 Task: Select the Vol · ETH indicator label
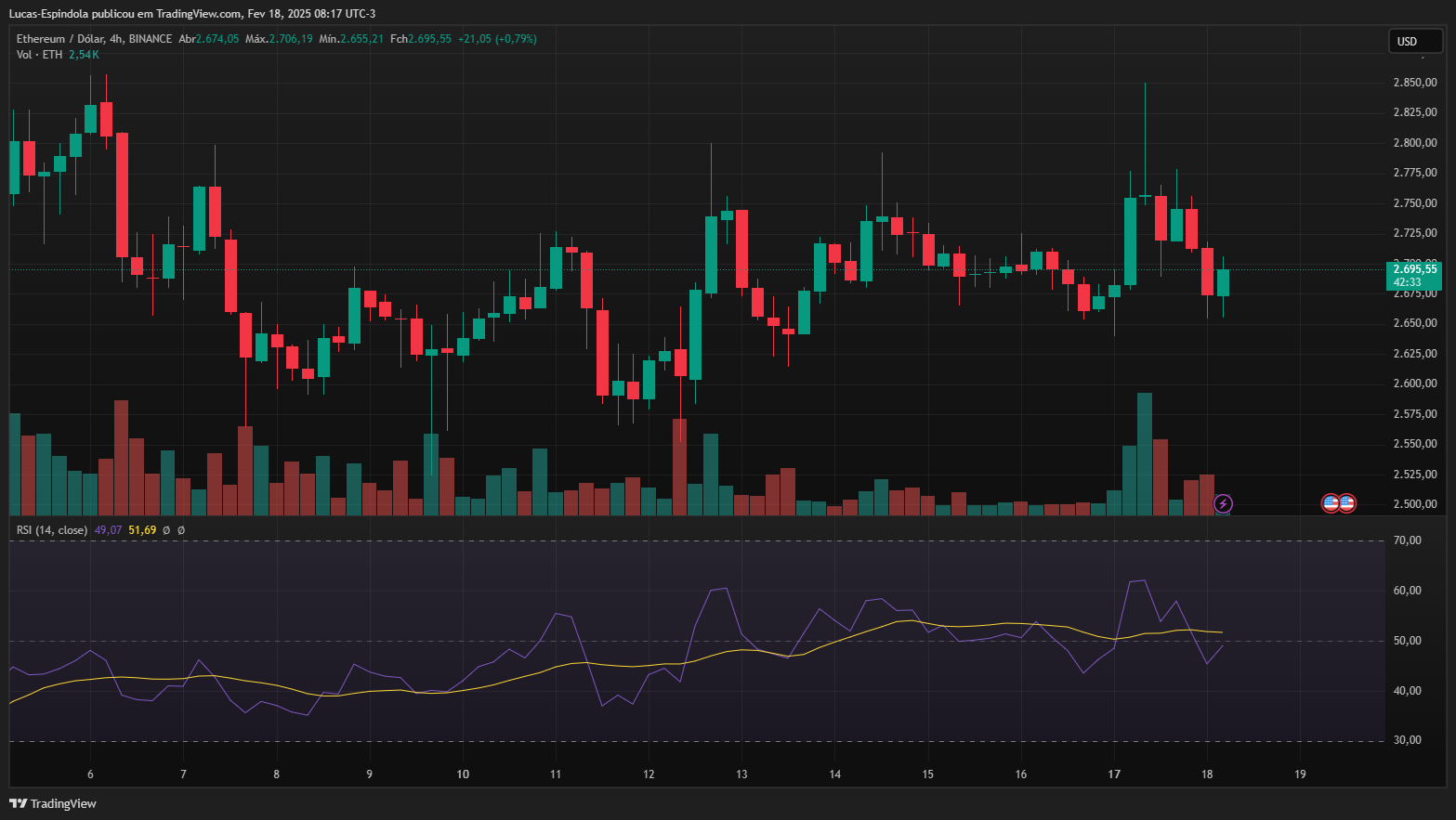(x=39, y=55)
